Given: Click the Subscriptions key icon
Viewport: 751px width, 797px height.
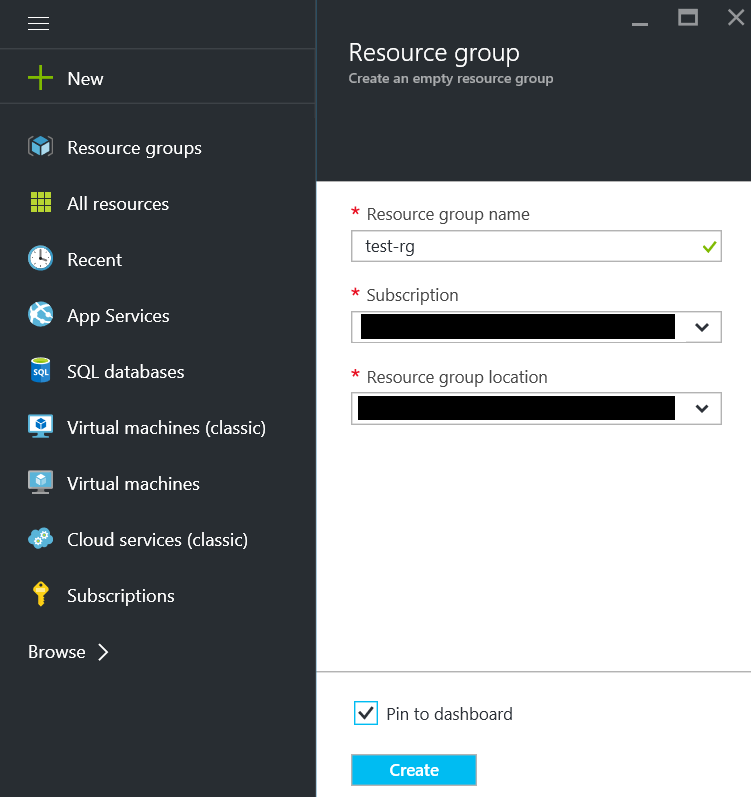Looking at the screenshot, I should (41, 594).
